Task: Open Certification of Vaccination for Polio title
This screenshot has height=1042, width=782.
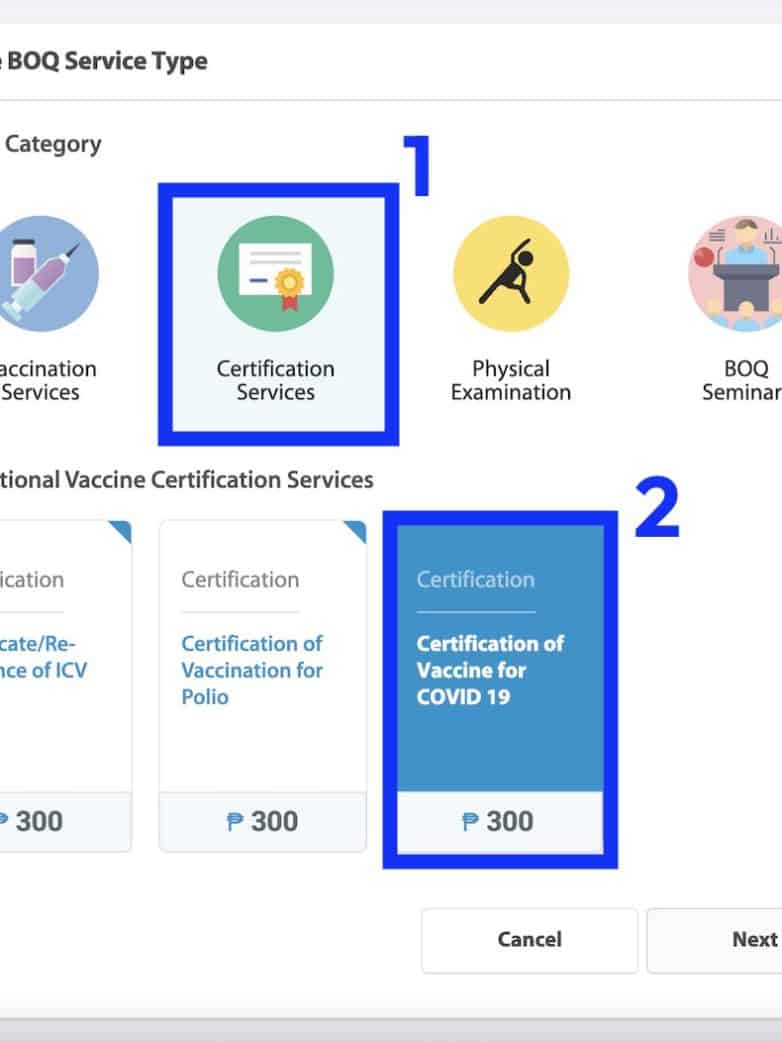Action: point(252,669)
